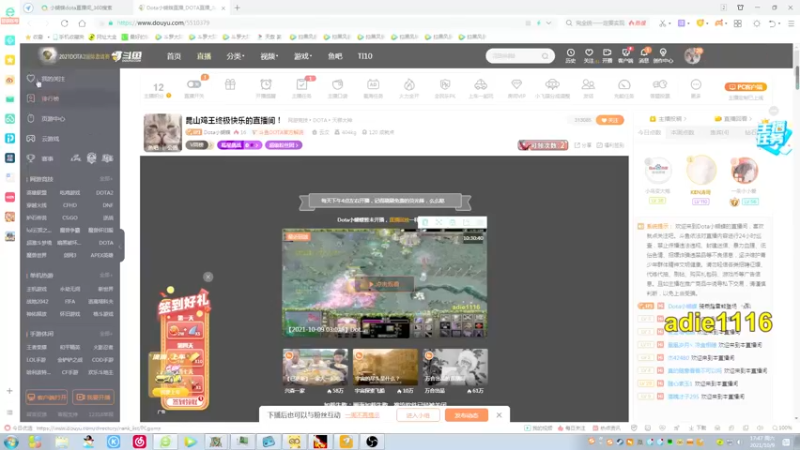Open the 客户端 client download icon
The width and height of the screenshot is (800, 450).
(x=626, y=55)
